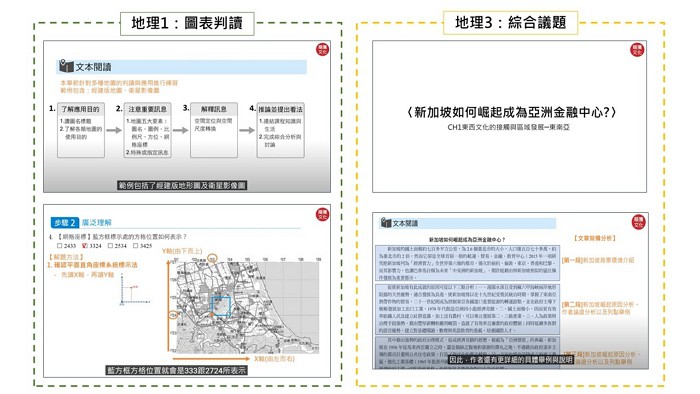This screenshot has height=394, width=700.
Task: Tick the 2534 checkbox
Action: (x=110, y=245)
